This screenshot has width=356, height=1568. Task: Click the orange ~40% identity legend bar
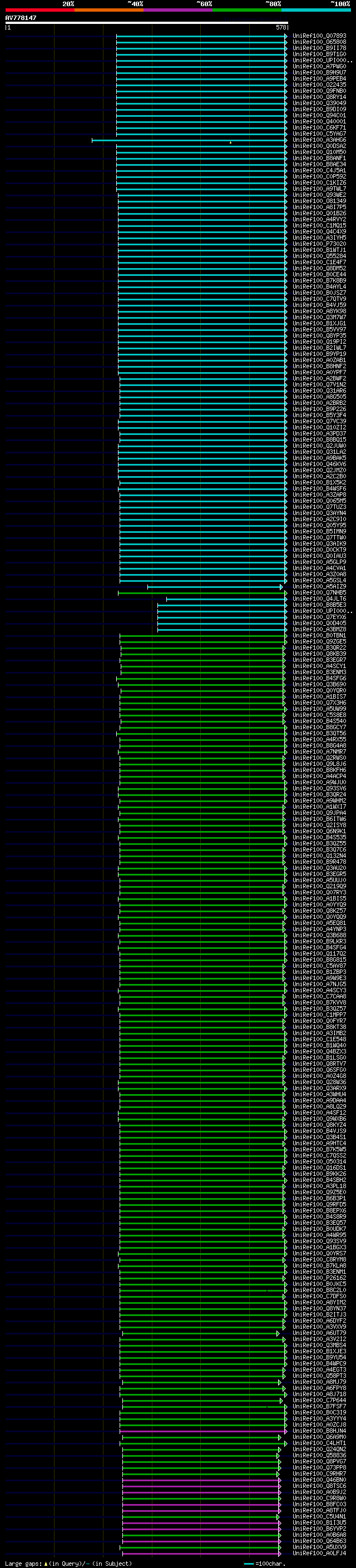pyautogui.click(x=109, y=10)
